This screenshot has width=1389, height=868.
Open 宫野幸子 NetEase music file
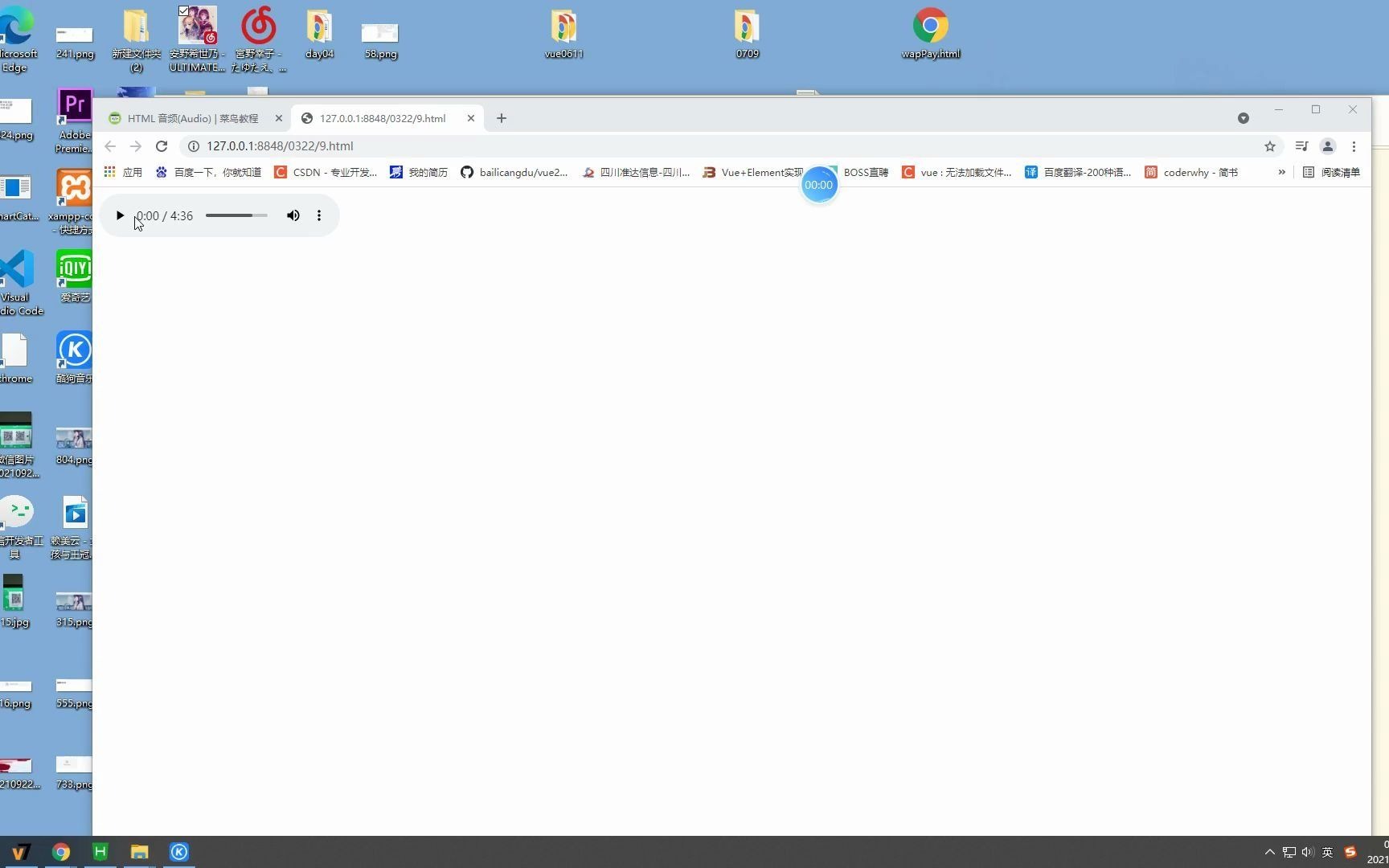click(259, 40)
